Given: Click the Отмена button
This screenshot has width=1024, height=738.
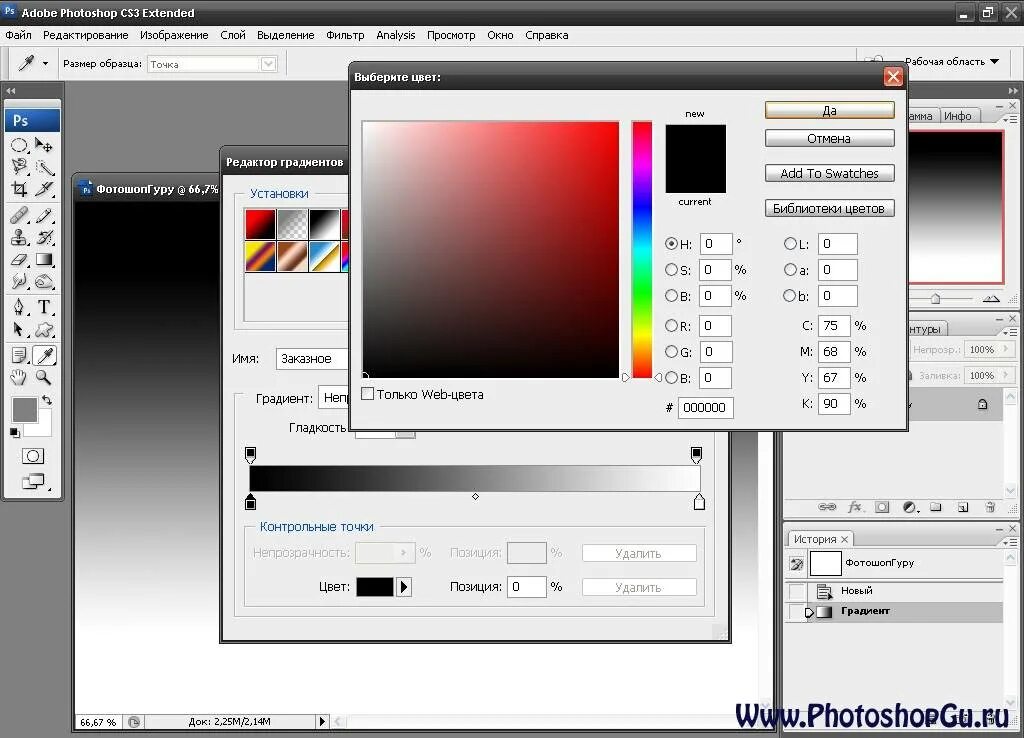Looking at the screenshot, I should (x=829, y=138).
